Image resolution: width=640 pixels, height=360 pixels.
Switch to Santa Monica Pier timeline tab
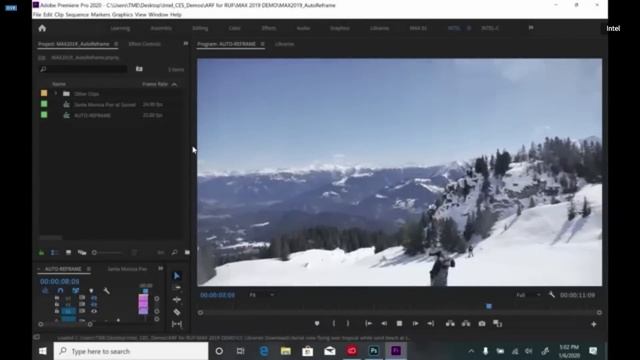click(x=127, y=269)
